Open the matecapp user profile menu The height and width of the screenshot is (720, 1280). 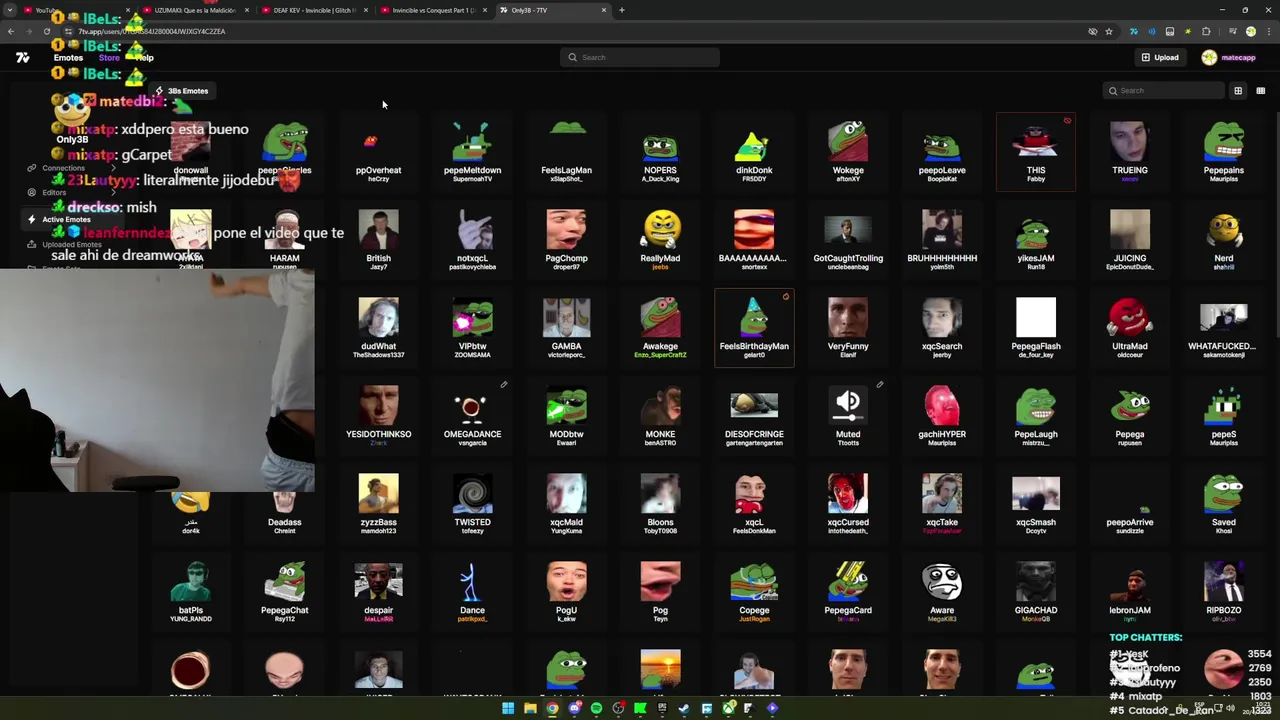[1229, 57]
